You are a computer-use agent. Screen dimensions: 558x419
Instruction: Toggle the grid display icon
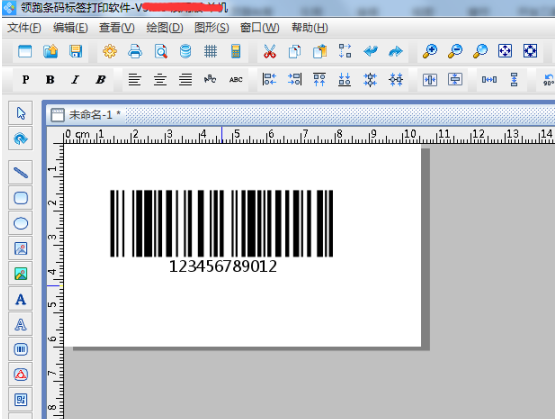(x=211, y=51)
